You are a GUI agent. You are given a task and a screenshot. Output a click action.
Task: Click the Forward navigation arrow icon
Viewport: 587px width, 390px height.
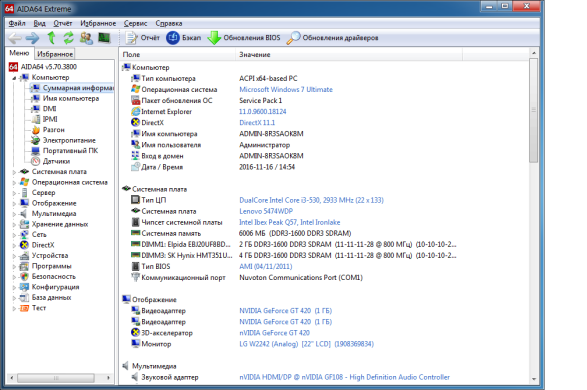point(33,37)
